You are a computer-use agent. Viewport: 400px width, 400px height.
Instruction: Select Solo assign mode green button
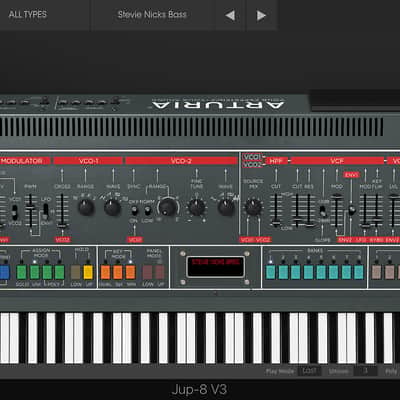(22, 272)
